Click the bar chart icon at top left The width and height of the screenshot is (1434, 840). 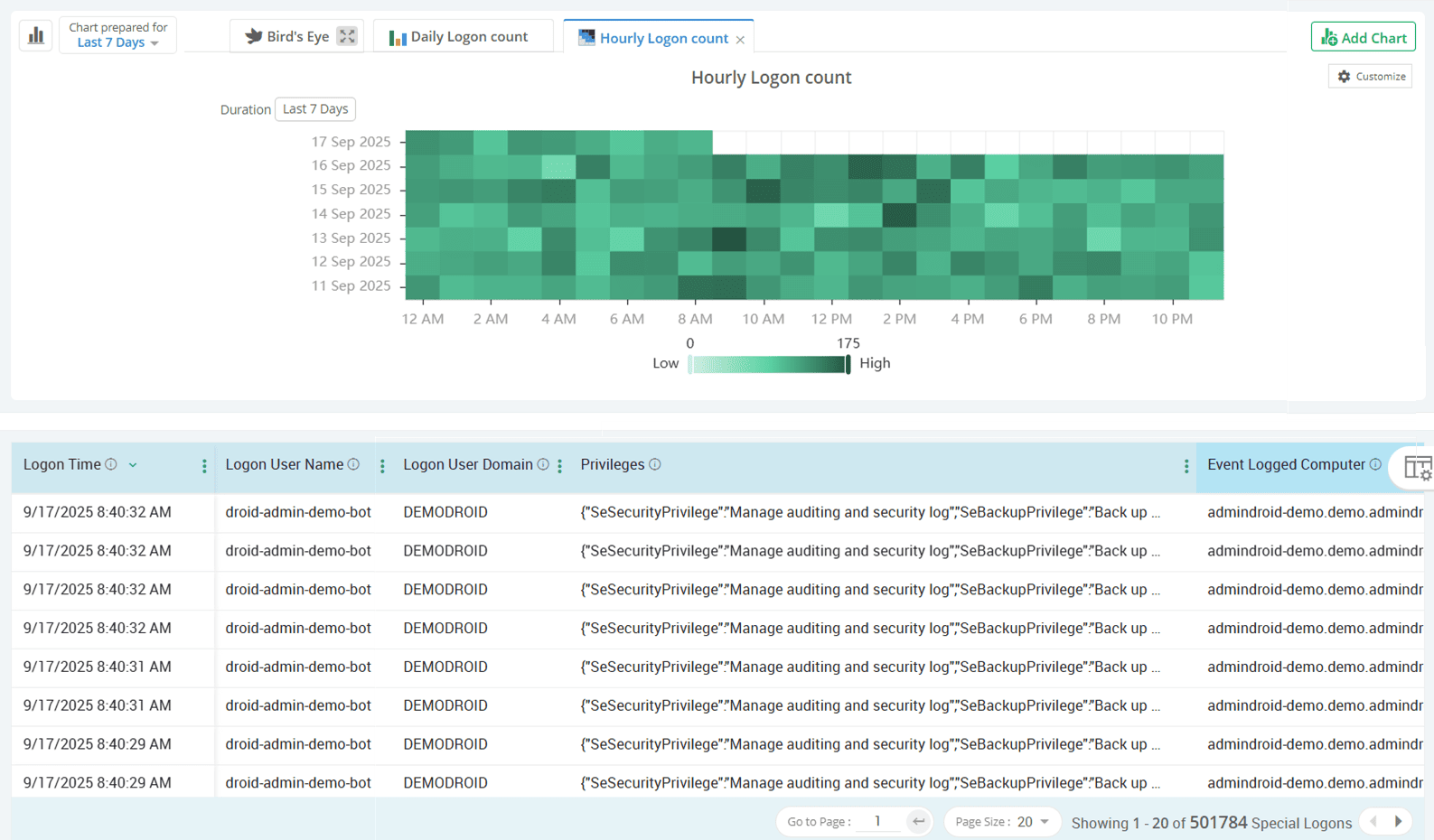36,36
